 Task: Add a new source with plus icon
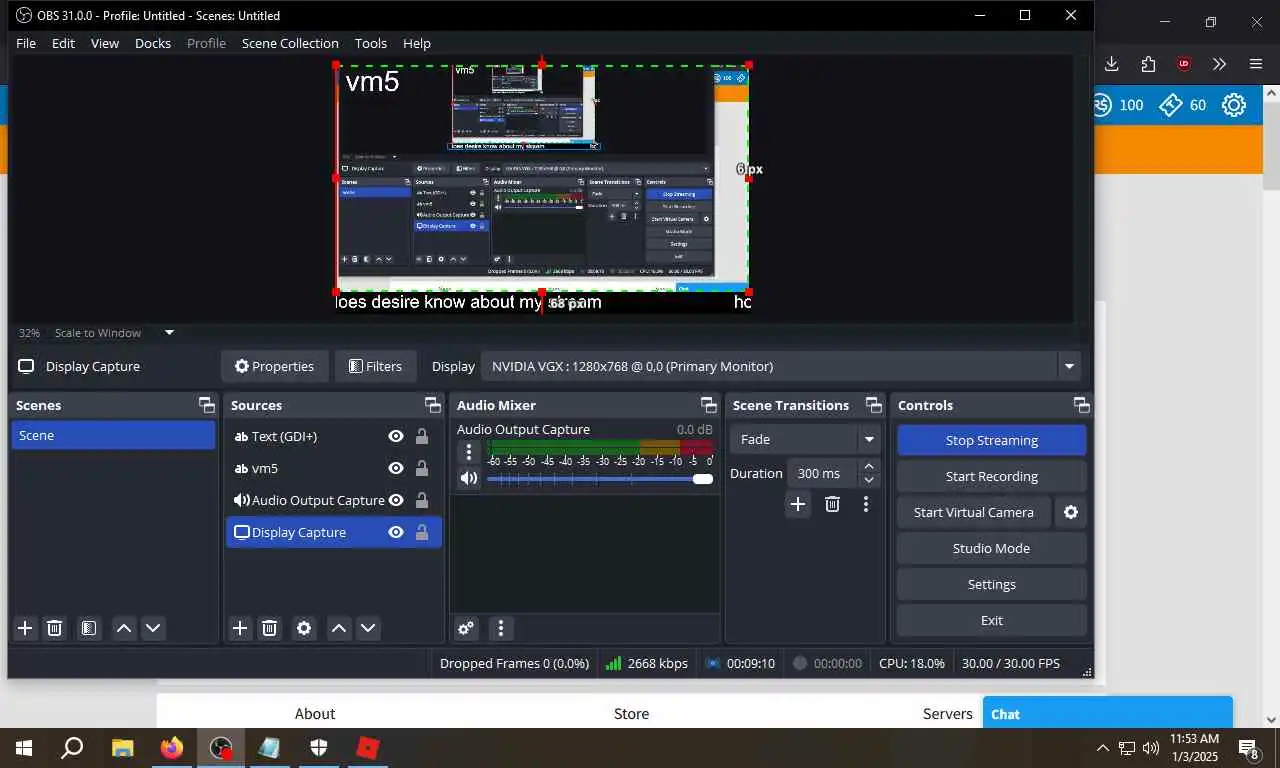(240, 628)
